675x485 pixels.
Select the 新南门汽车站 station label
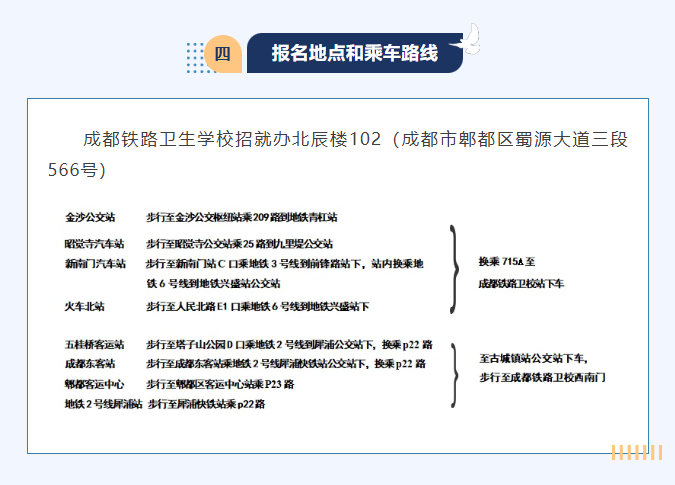pos(95,263)
